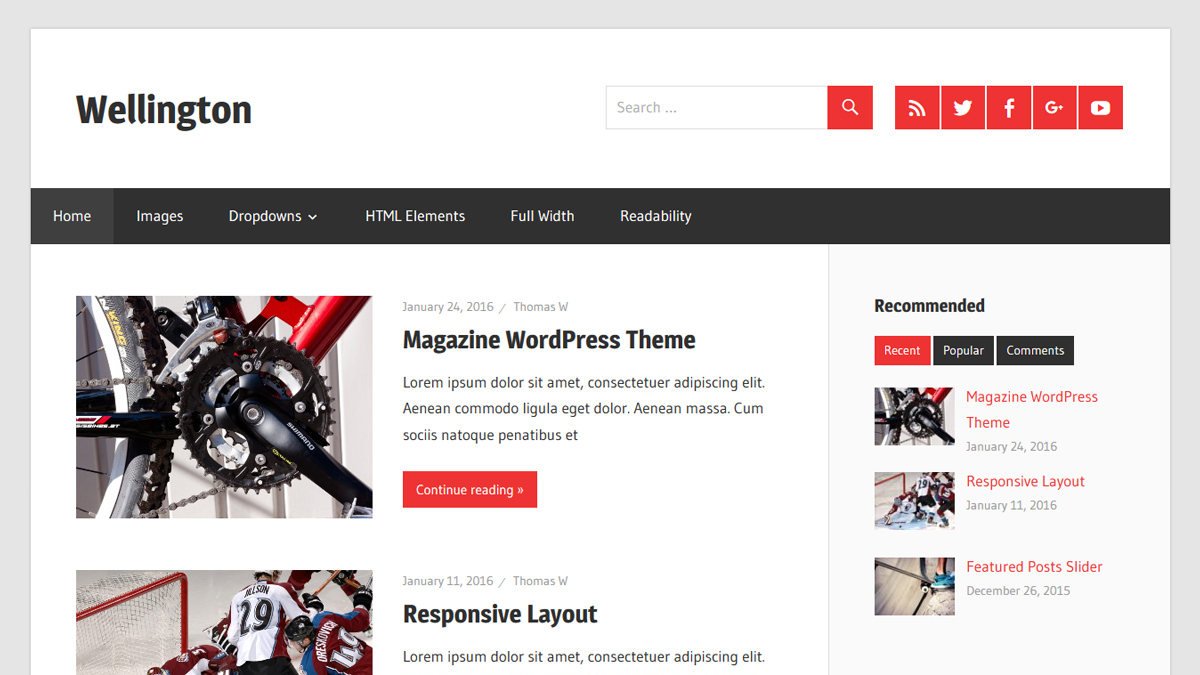Screen dimensions: 1200x675
Task: Open author Thomas W on Magazine post
Action: pyautogui.click(x=541, y=307)
